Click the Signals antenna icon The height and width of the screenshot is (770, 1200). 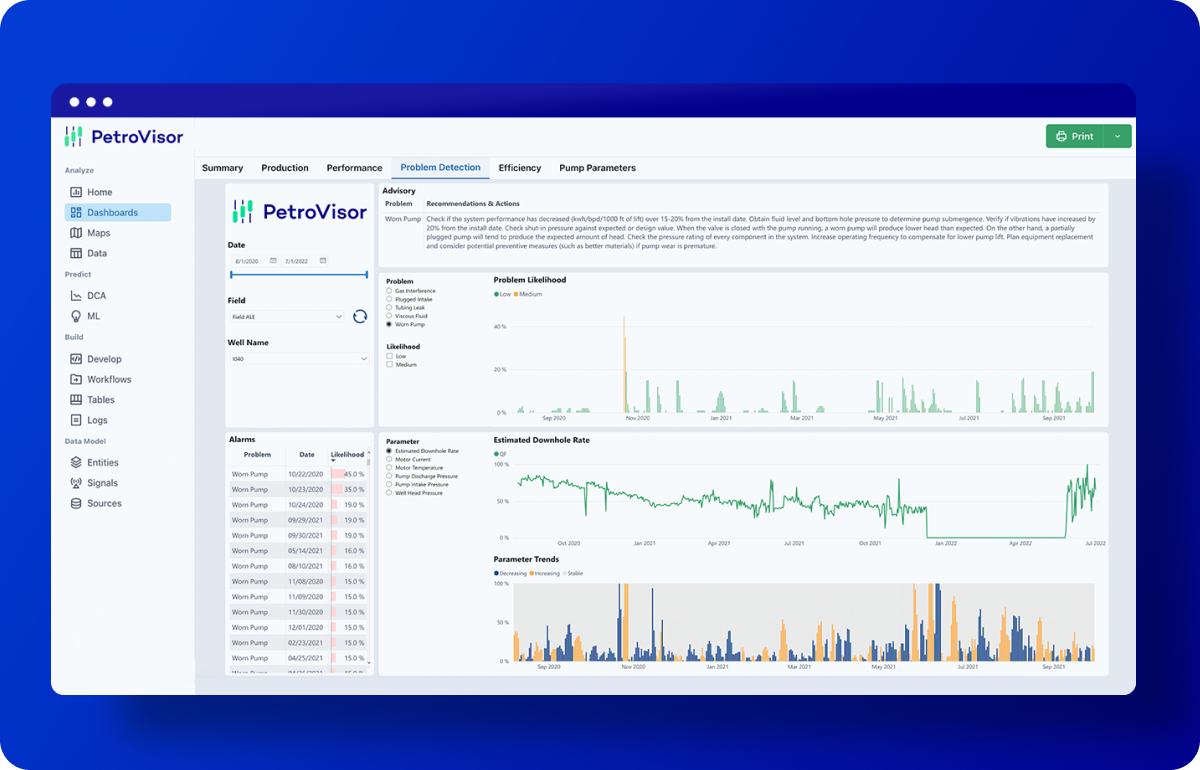[x=77, y=483]
